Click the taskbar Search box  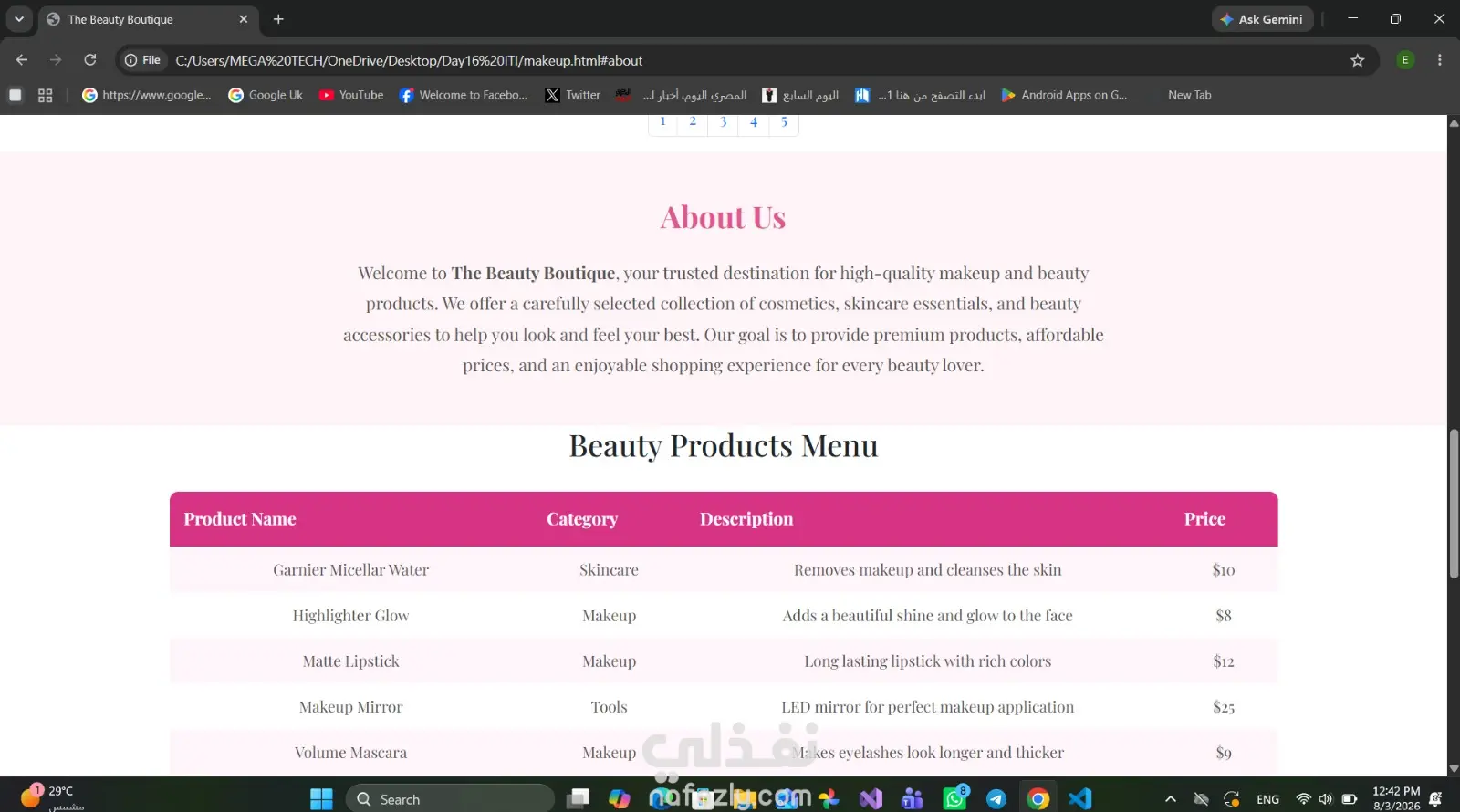[x=450, y=799]
